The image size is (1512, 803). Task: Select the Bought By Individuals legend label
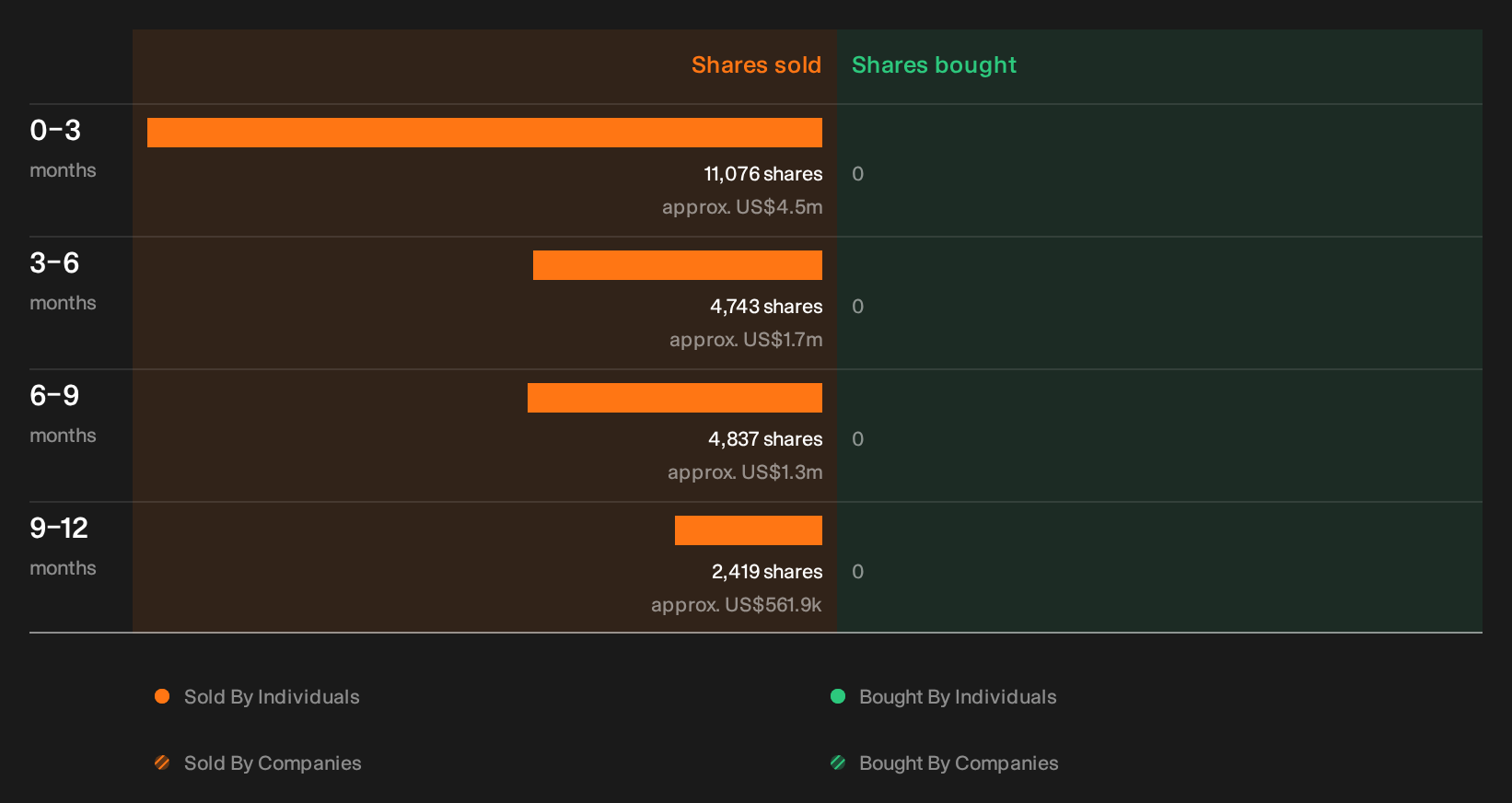pos(958,697)
